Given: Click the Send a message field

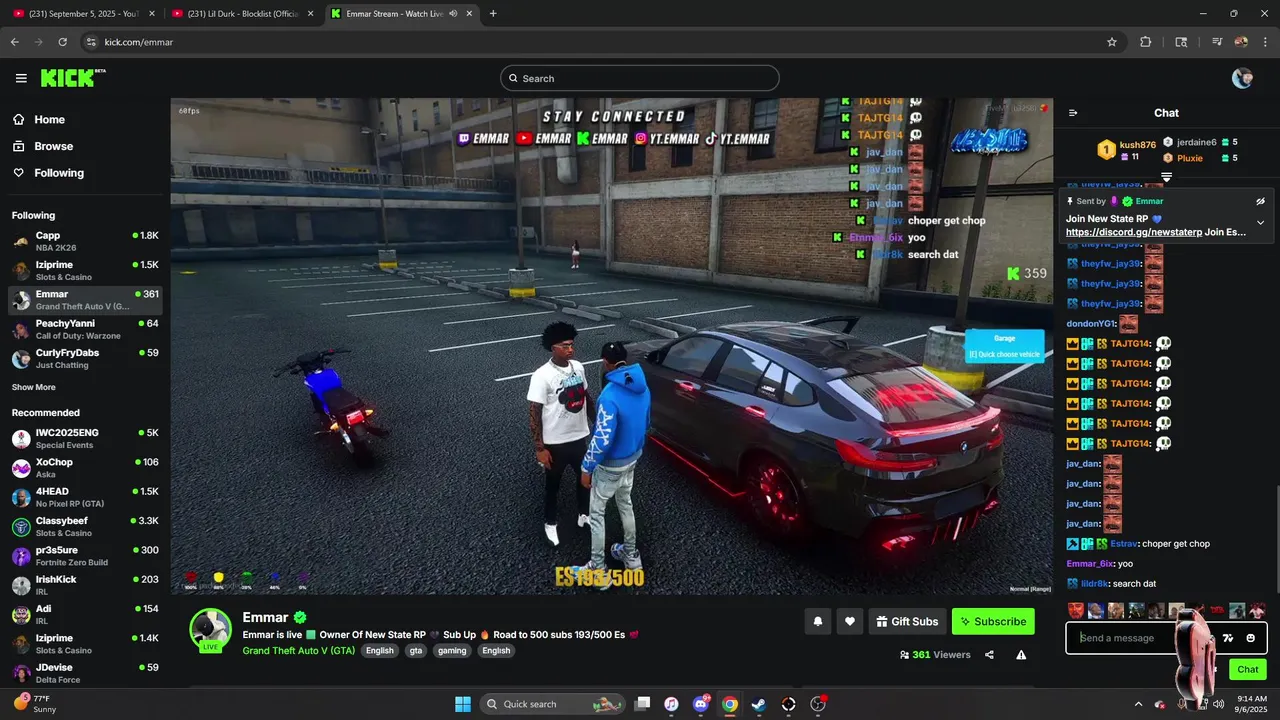Looking at the screenshot, I should coord(1166,638).
